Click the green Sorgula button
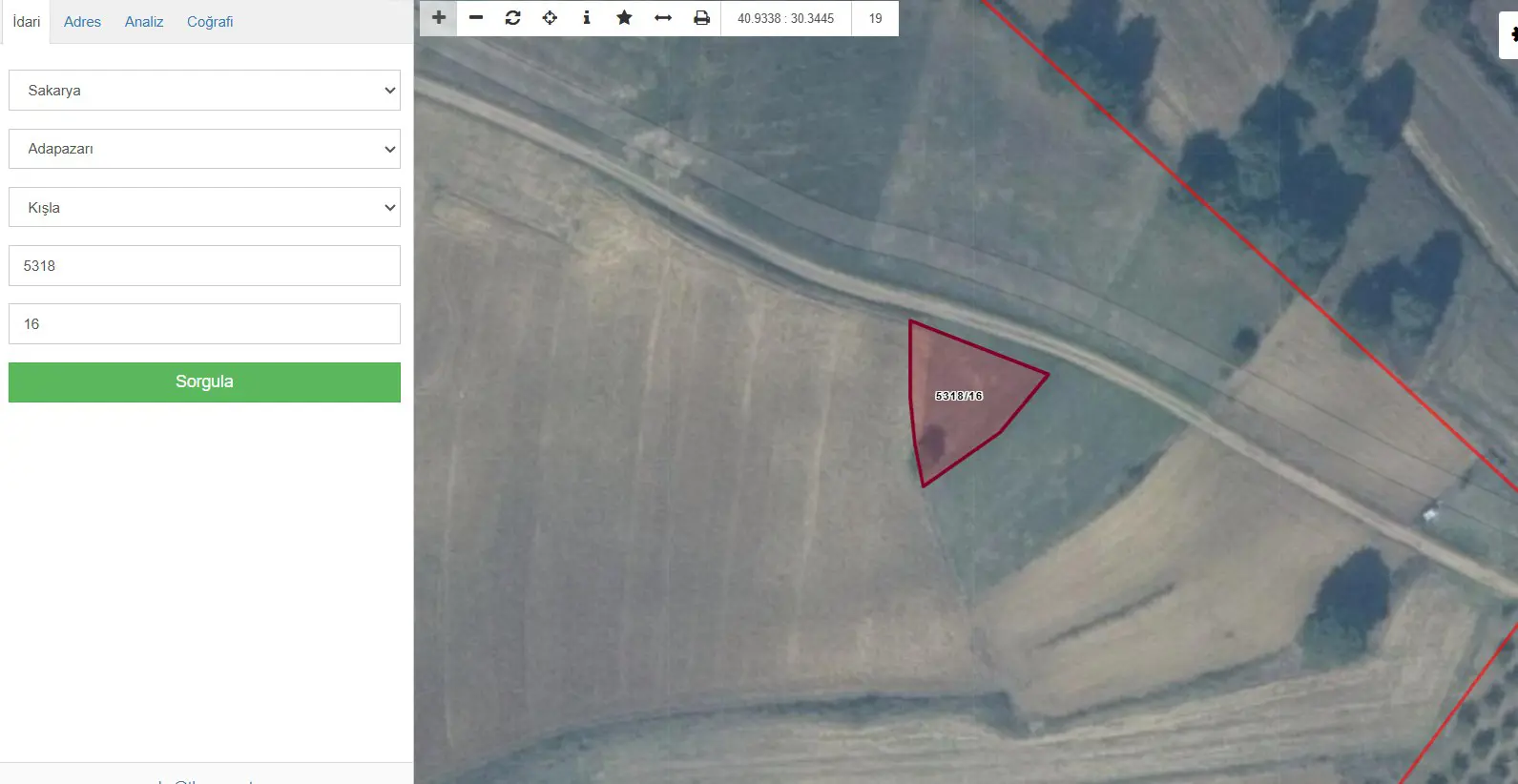Image resolution: width=1518 pixels, height=784 pixels. pyautogui.click(x=204, y=382)
